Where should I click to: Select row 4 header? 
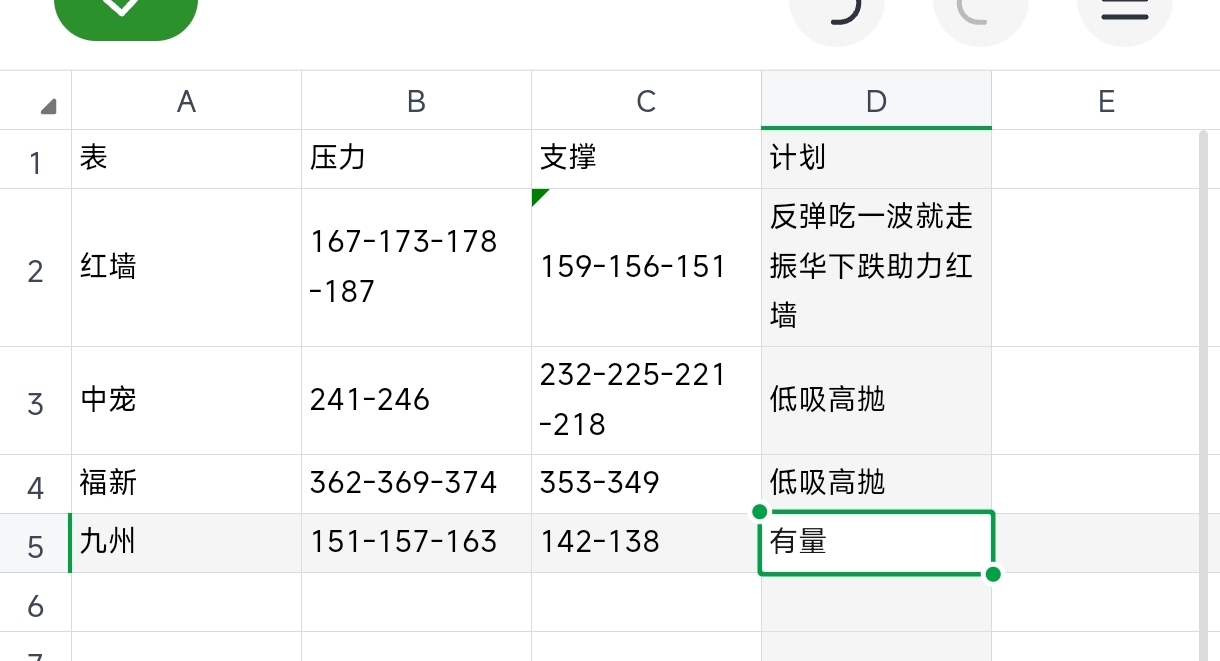click(x=36, y=485)
